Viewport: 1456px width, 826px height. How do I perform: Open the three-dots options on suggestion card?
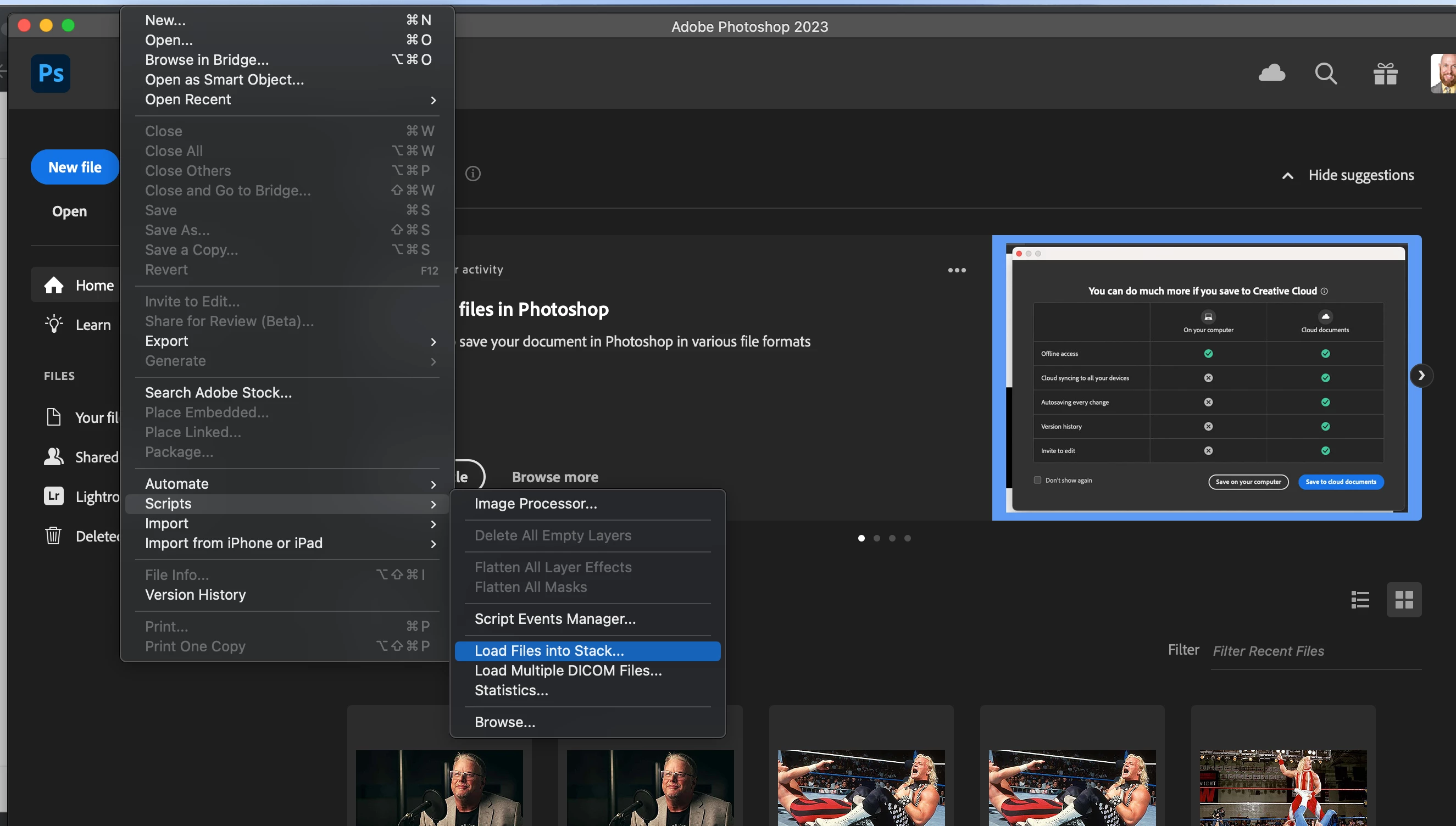point(957,270)
